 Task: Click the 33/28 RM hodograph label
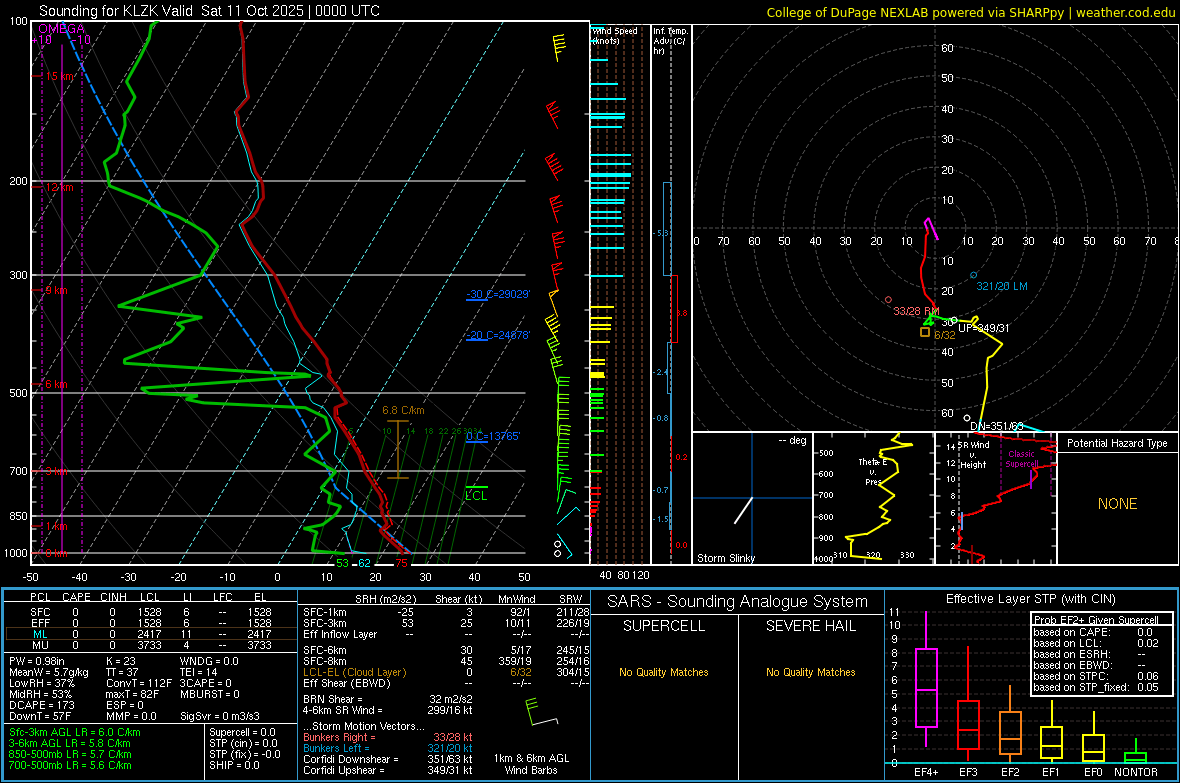[x=916, y=311]
